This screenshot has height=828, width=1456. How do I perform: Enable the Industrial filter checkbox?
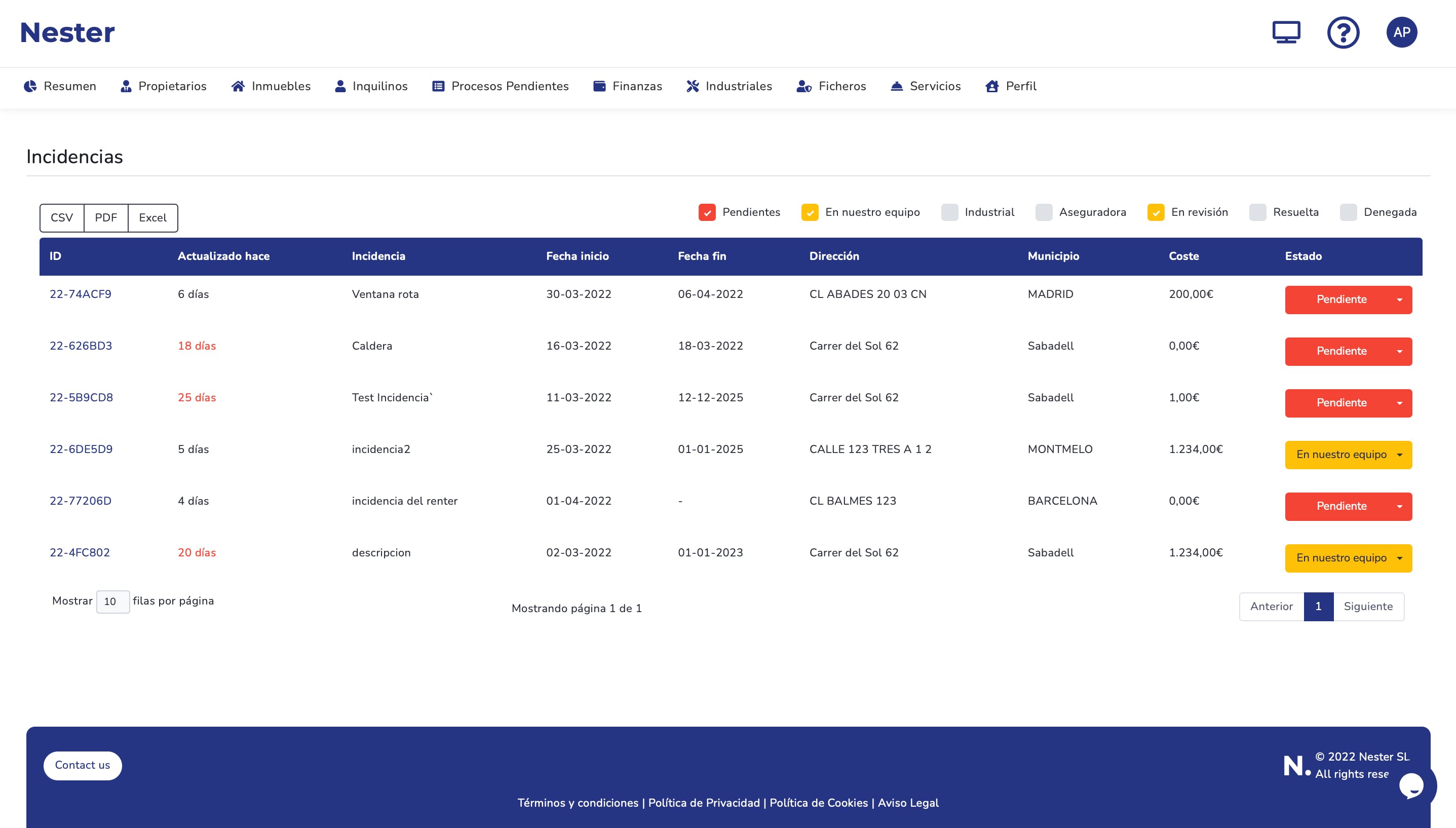[x=949, y=212]
